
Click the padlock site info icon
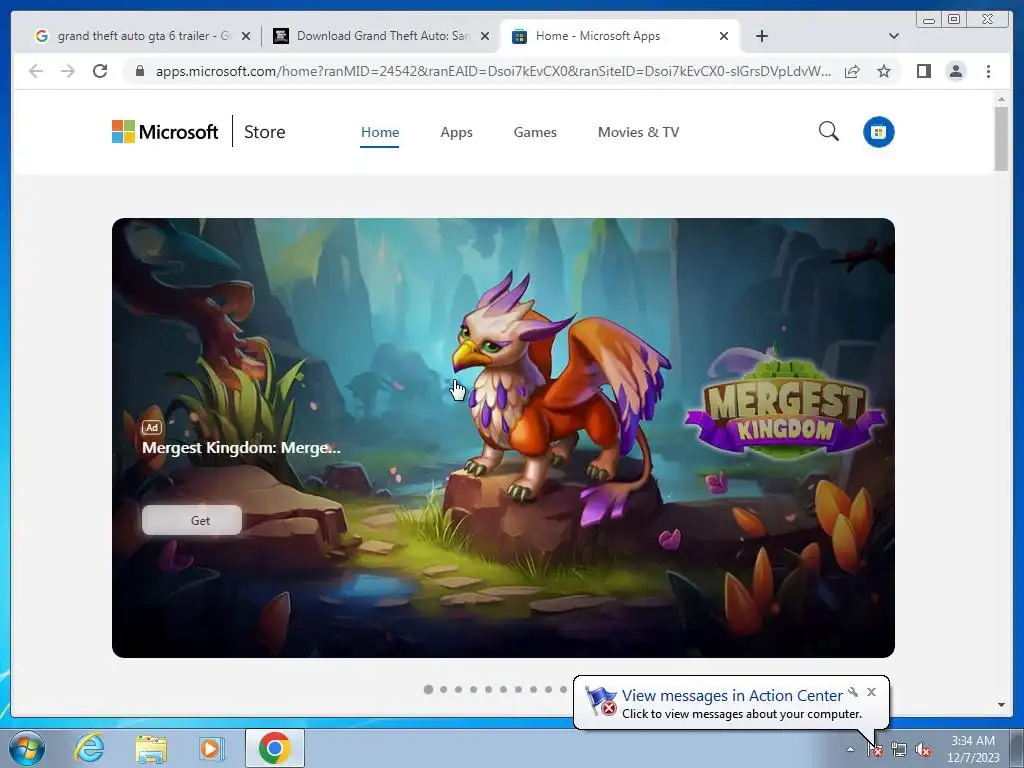(140, 71)
